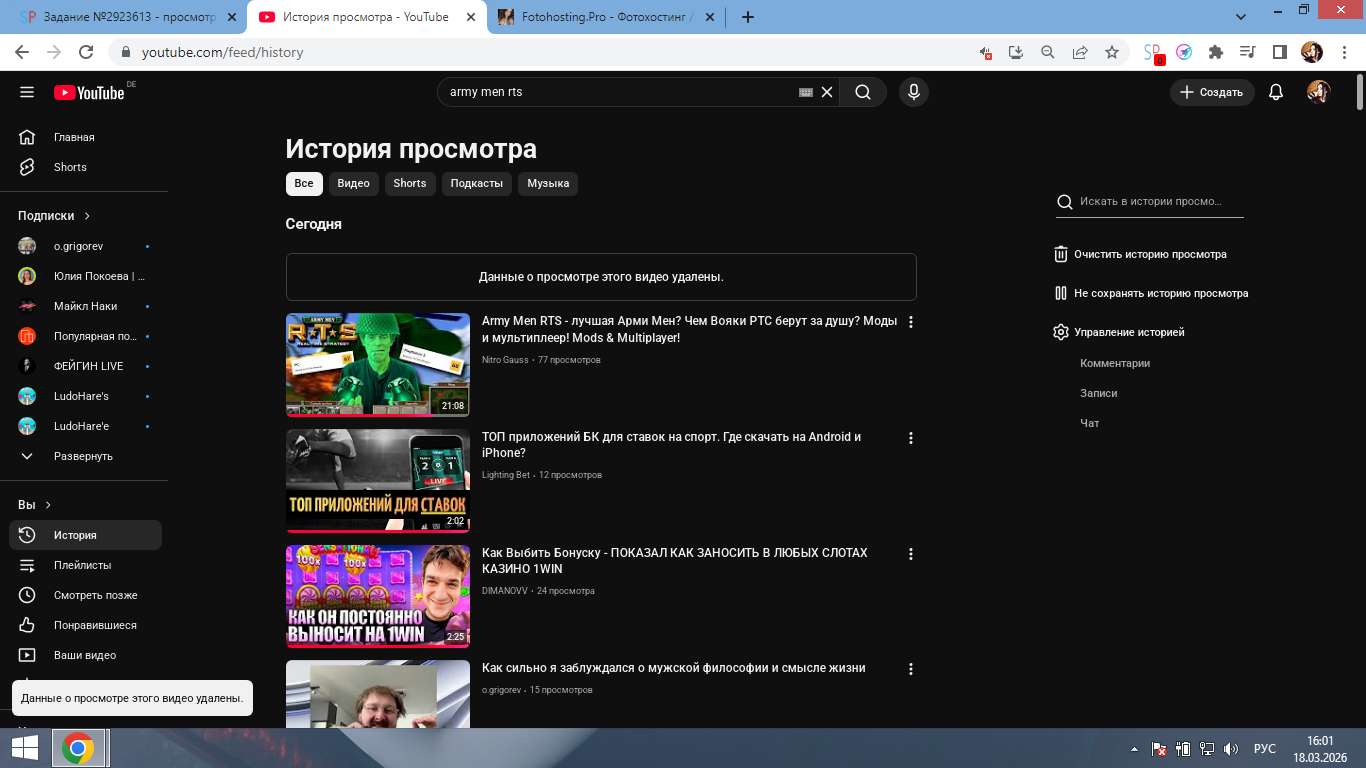Click the Chrome icon in Windows taskbar
This screenshot has height=768, width=1366.
pyautogui.click(x=78, y=748)
